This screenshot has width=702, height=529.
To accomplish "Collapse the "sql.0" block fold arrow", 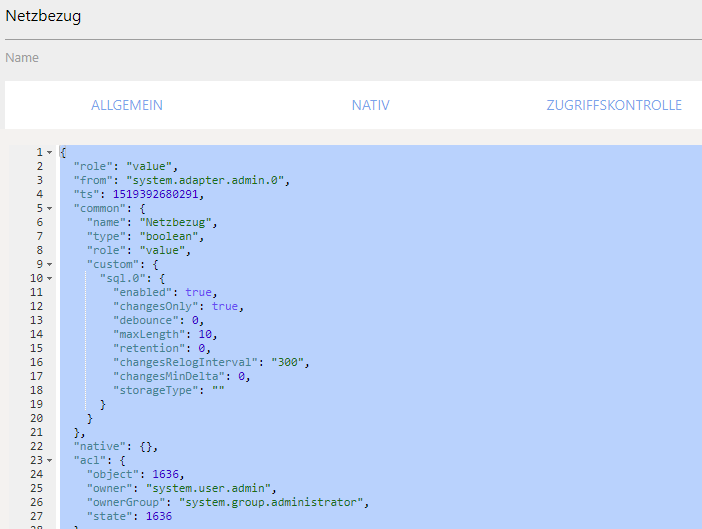I will 49,278.
